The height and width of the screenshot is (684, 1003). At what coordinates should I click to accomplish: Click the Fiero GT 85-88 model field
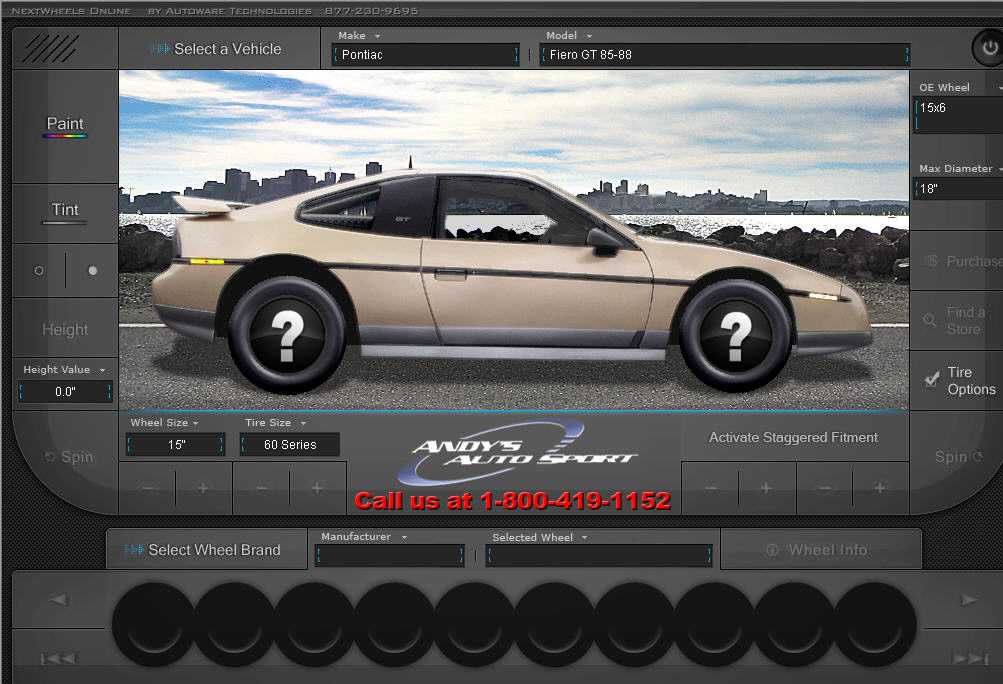point(725,55)
